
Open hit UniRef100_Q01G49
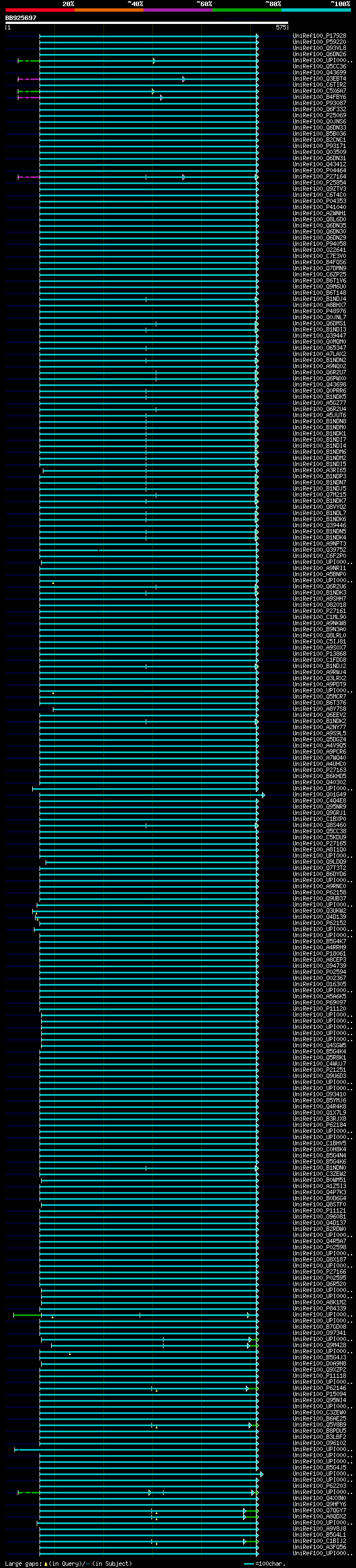coord(319,794)
